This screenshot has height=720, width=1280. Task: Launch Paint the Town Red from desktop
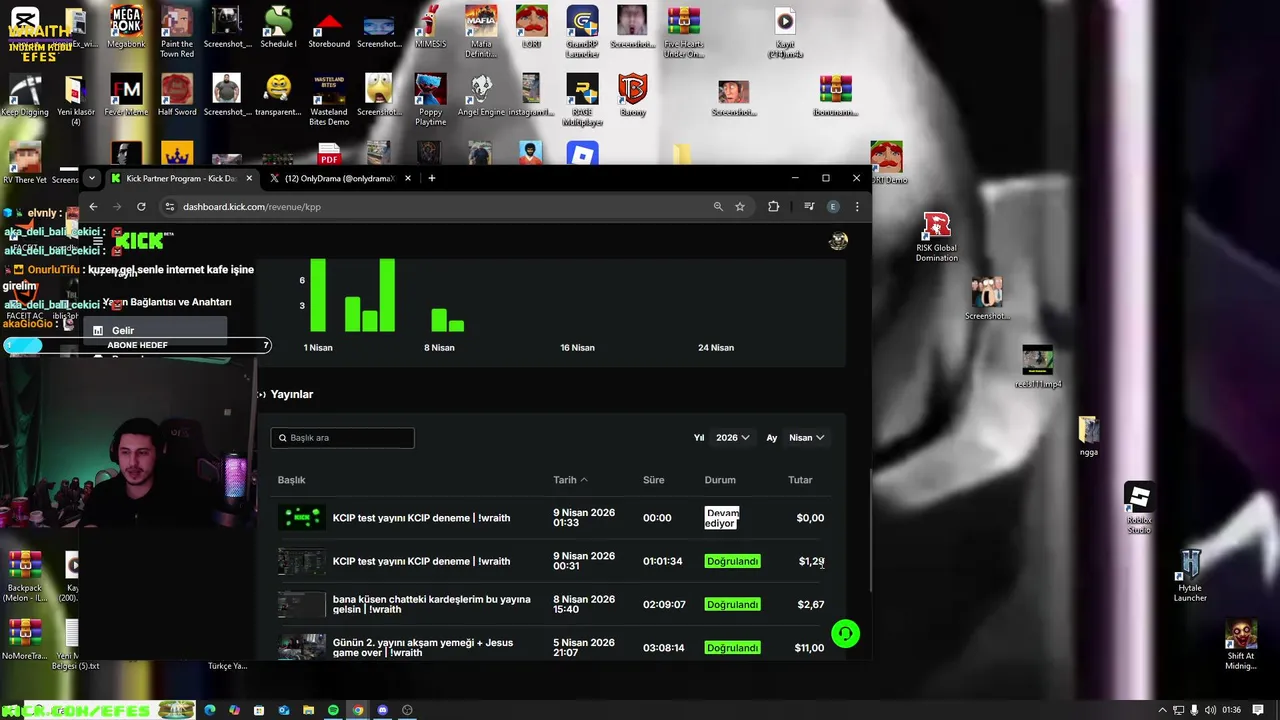177,31
